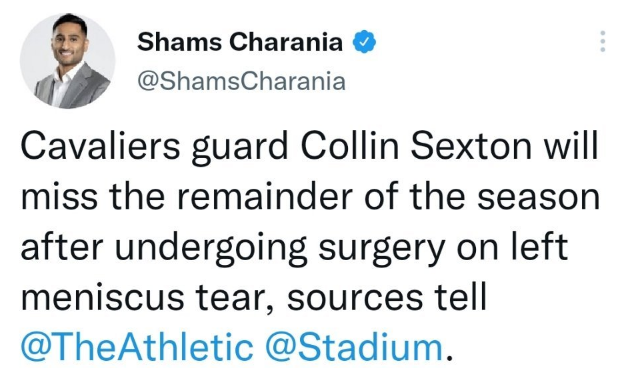Viewport: 625px width, 368px height.
Task: Click the word miss in tweet
Action: (59, 196)
